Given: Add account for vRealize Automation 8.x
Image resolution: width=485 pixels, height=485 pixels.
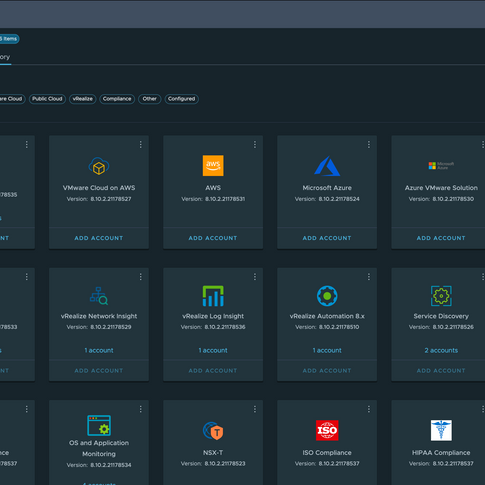Looking at the screenshot, I should tap(327, 370).
